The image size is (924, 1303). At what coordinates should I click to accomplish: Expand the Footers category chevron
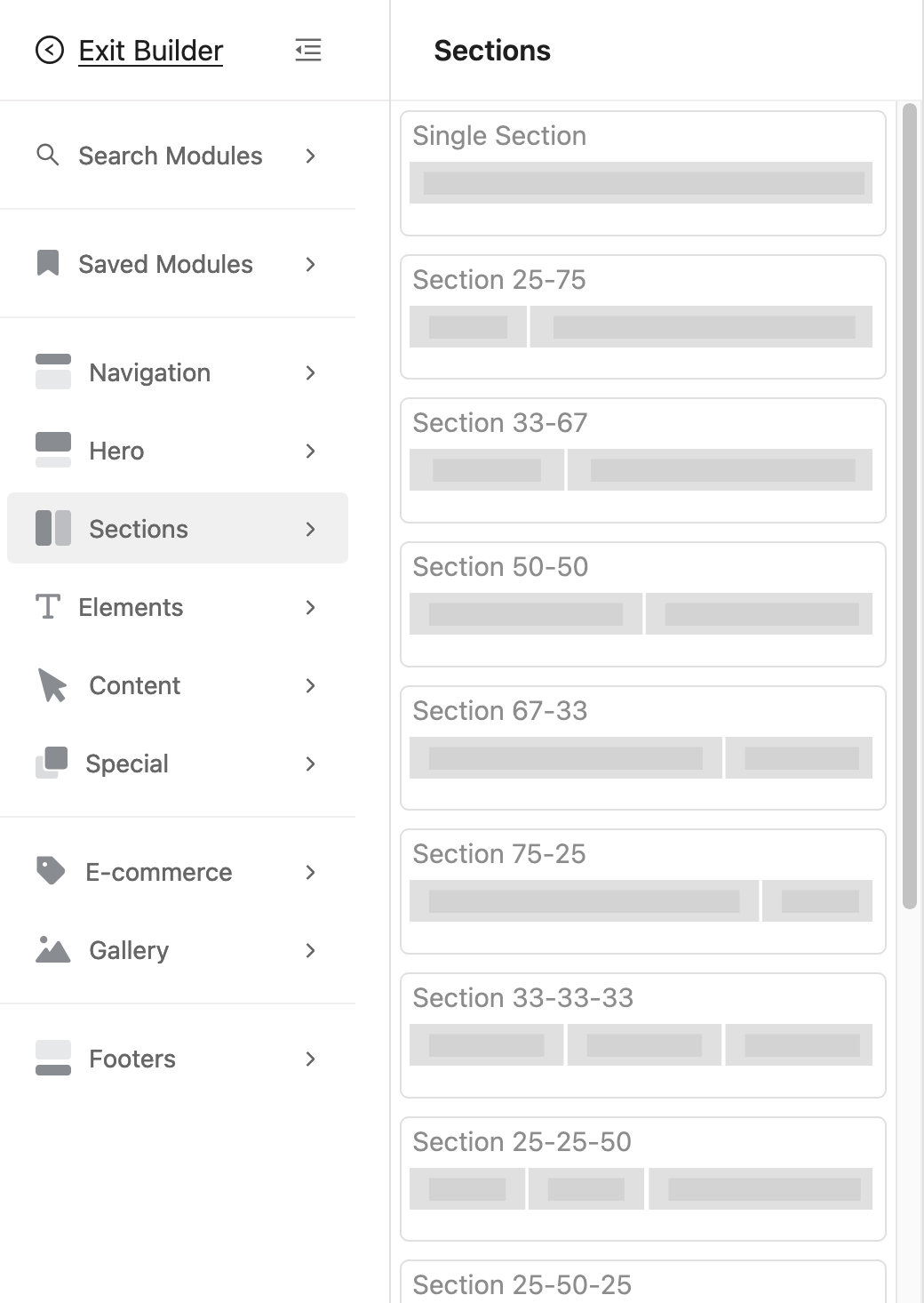point(310,1059)
